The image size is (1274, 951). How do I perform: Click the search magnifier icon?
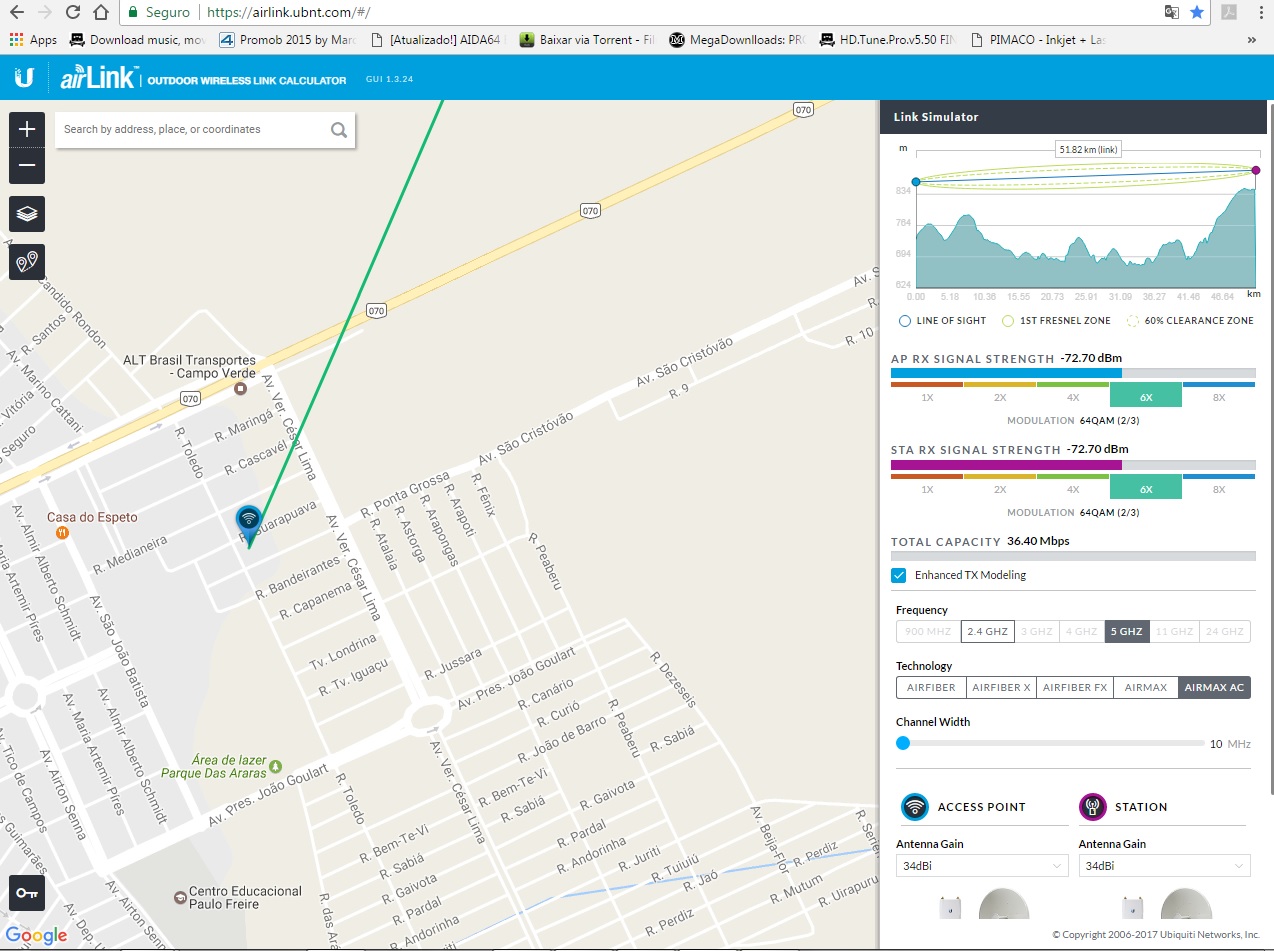[339, 129]
